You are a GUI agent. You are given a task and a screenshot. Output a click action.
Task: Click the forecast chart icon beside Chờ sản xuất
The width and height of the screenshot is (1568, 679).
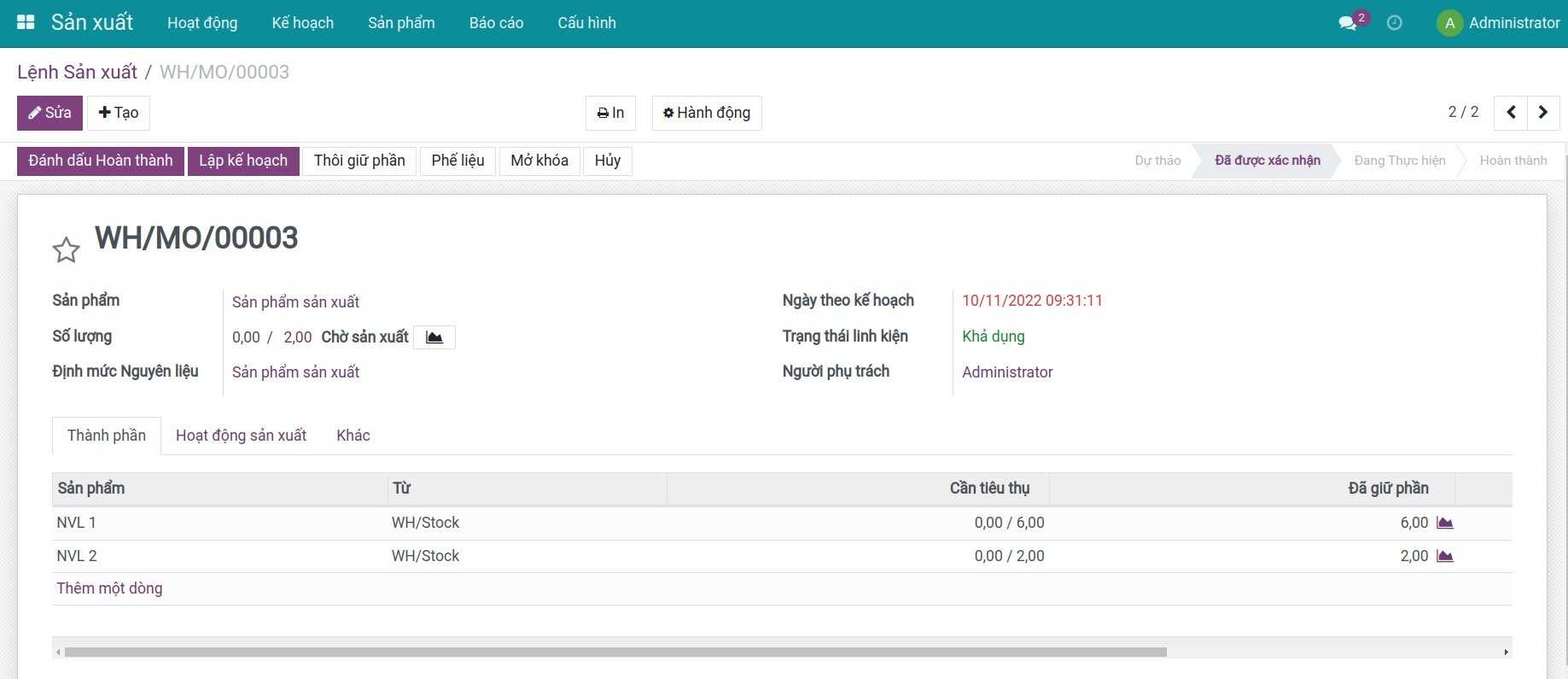(434, 337)
